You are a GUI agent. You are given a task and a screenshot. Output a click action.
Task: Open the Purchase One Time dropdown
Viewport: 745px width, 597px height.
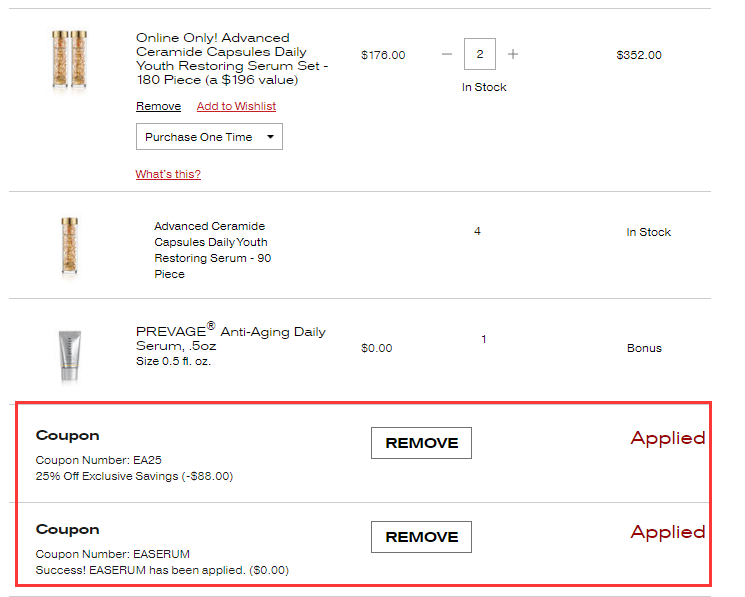point(209,137)
